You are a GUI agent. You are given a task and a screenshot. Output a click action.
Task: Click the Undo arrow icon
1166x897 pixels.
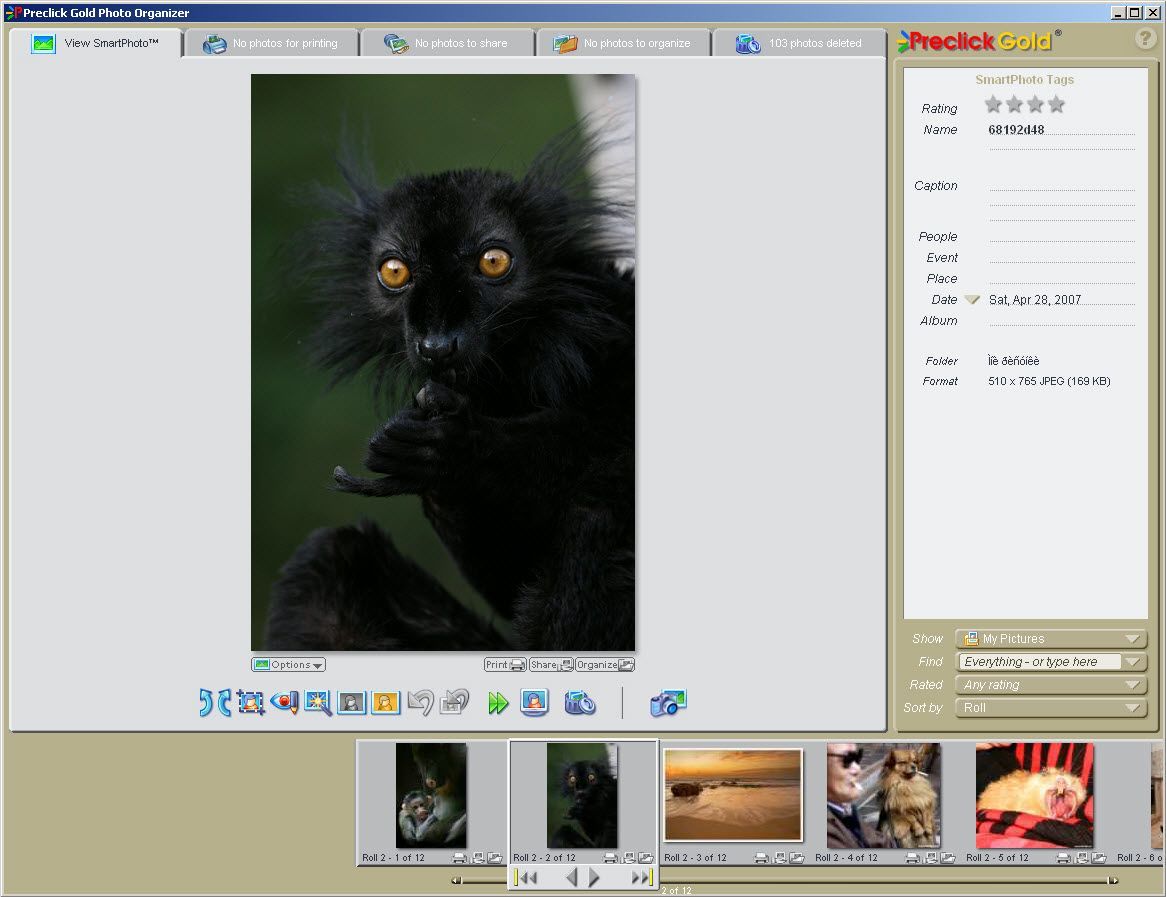tap(418, 703)
